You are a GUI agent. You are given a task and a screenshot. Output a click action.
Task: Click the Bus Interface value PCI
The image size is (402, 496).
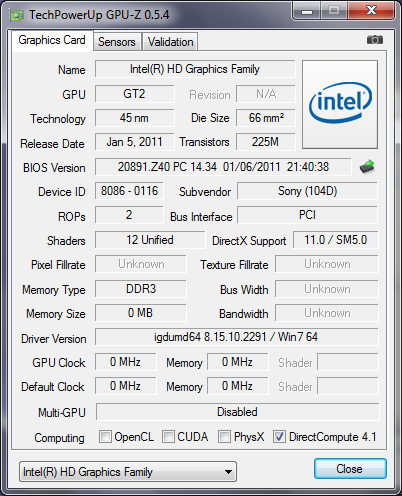tap(307, 215)
